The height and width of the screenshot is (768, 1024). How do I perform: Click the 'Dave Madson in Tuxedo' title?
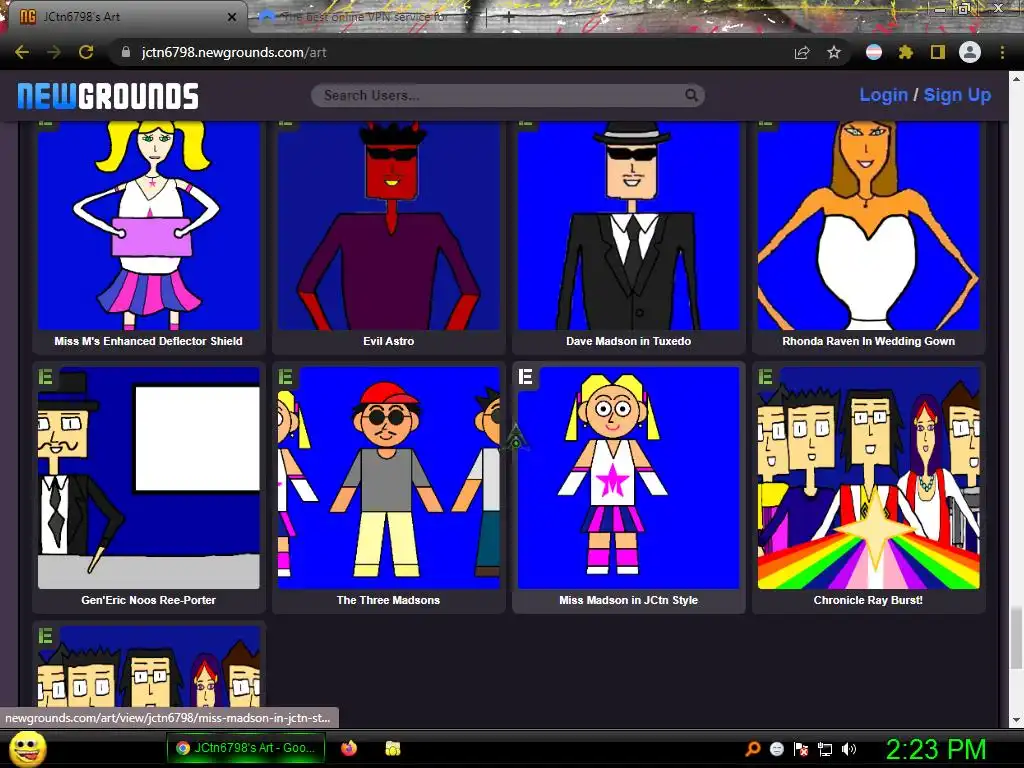(x=628, y=341)
